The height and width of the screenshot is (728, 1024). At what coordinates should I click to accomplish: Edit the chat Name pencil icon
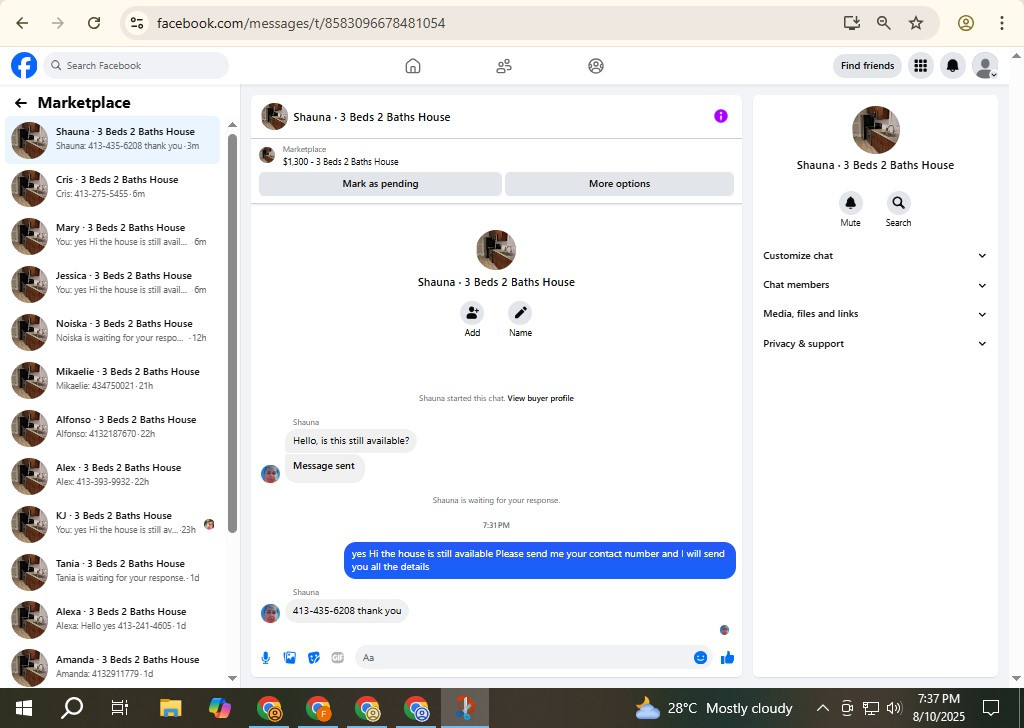tap(520, 313)
